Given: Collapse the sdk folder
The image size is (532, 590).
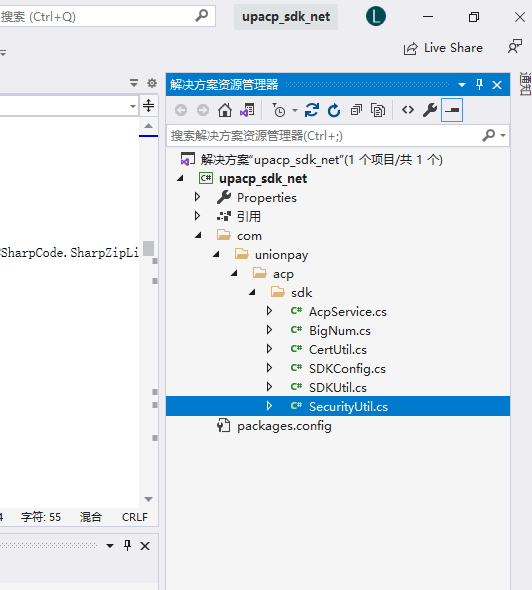Looking at the screenshot, I should pos(252,292).
